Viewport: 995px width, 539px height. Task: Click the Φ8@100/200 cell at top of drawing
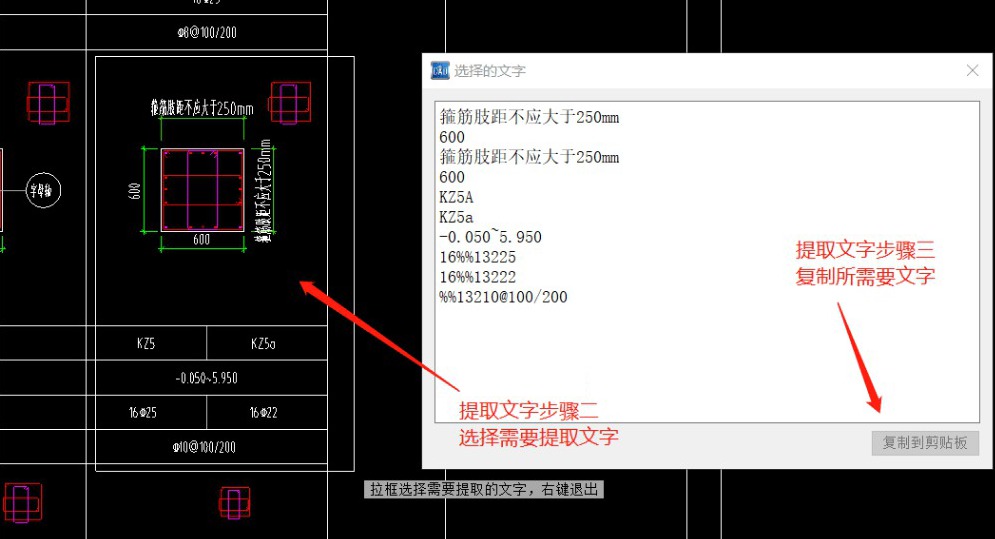pos(207,32)
